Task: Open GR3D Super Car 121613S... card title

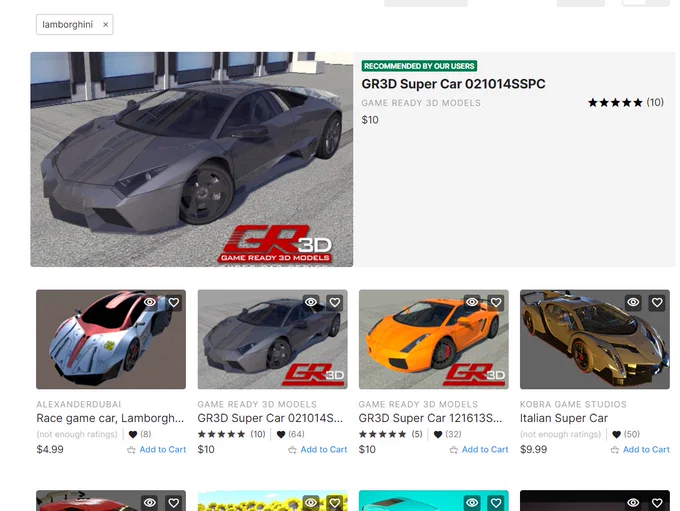Action: coord(430,418)
